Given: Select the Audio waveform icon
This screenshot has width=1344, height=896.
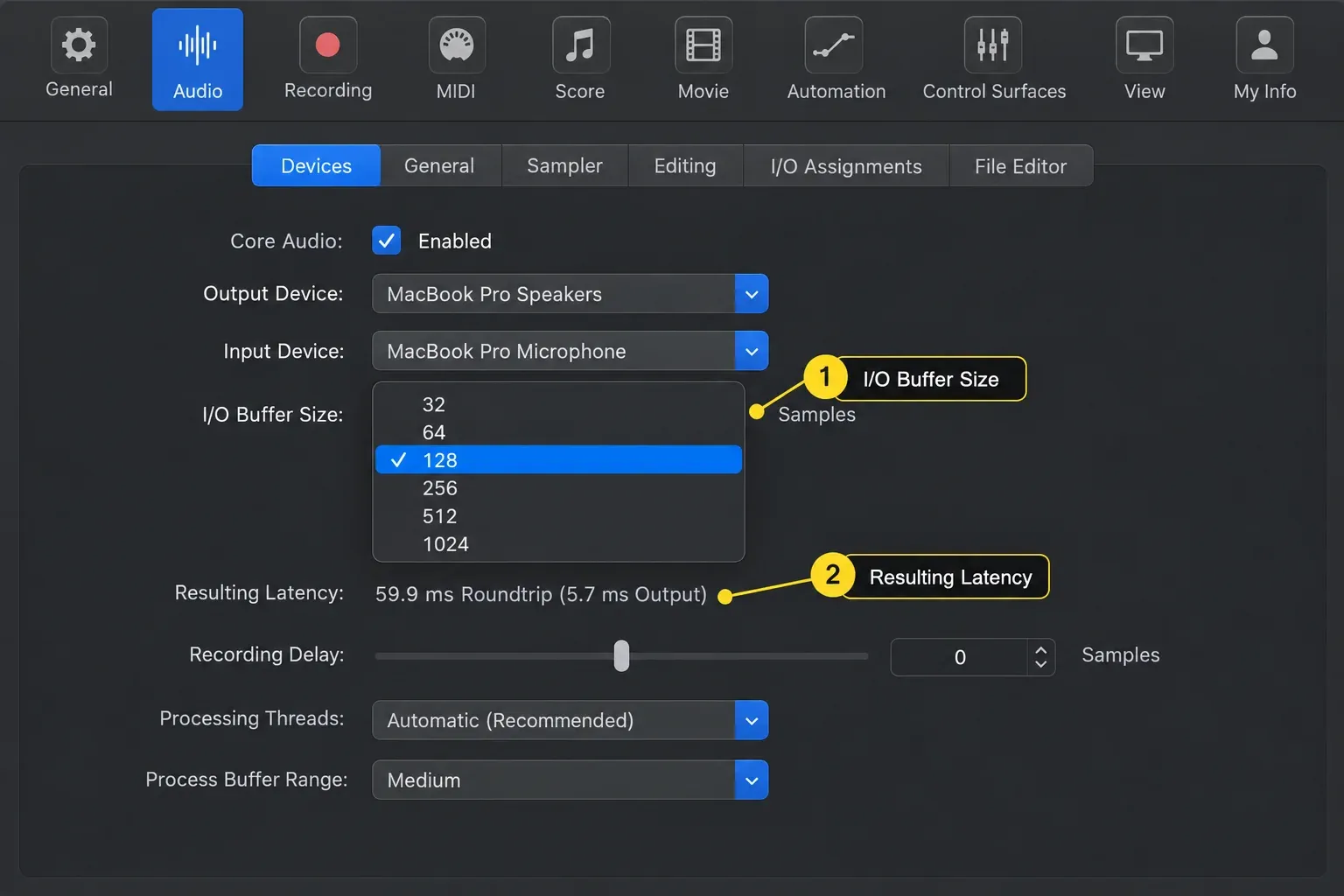Looking at the screenshot, I should pos(198,45).
